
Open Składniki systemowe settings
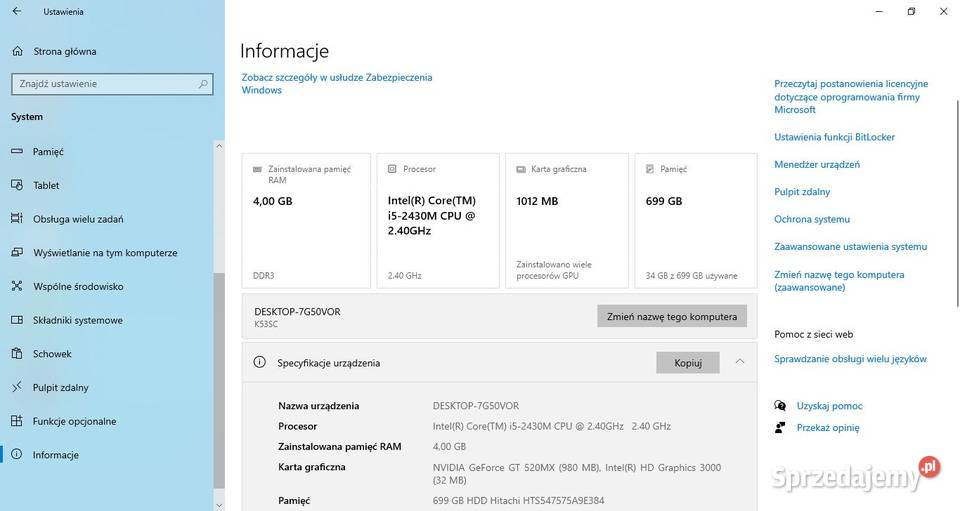pos(78,320)
